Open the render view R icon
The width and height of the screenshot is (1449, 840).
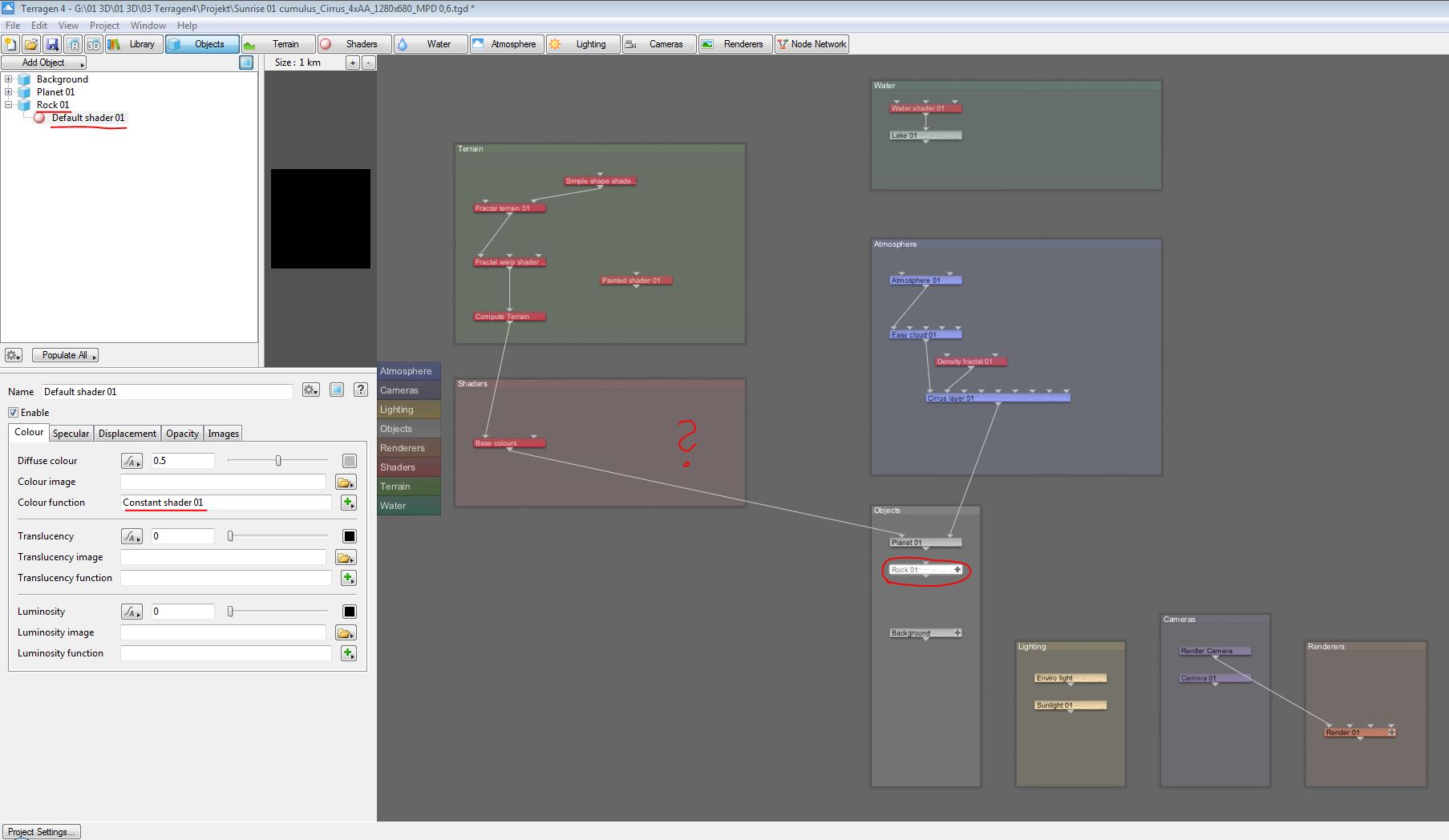(x=73, y=44)
